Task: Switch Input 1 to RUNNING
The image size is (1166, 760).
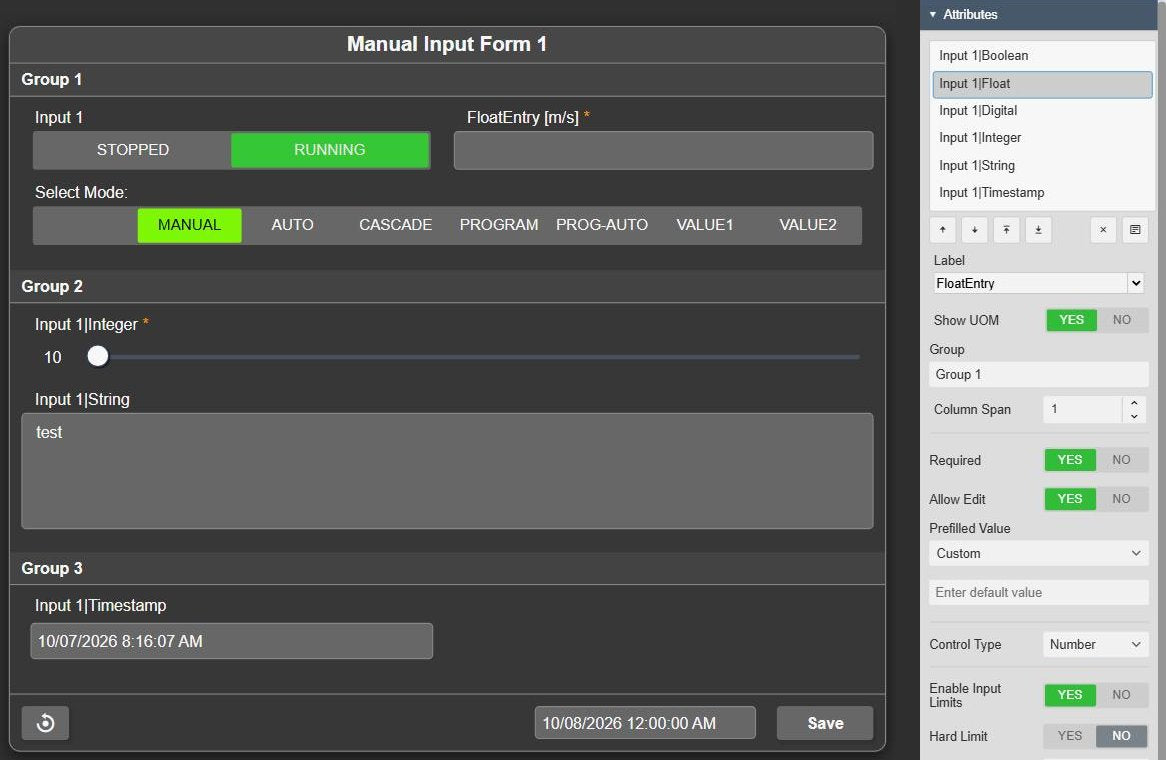Action: [x=330, y=150]
